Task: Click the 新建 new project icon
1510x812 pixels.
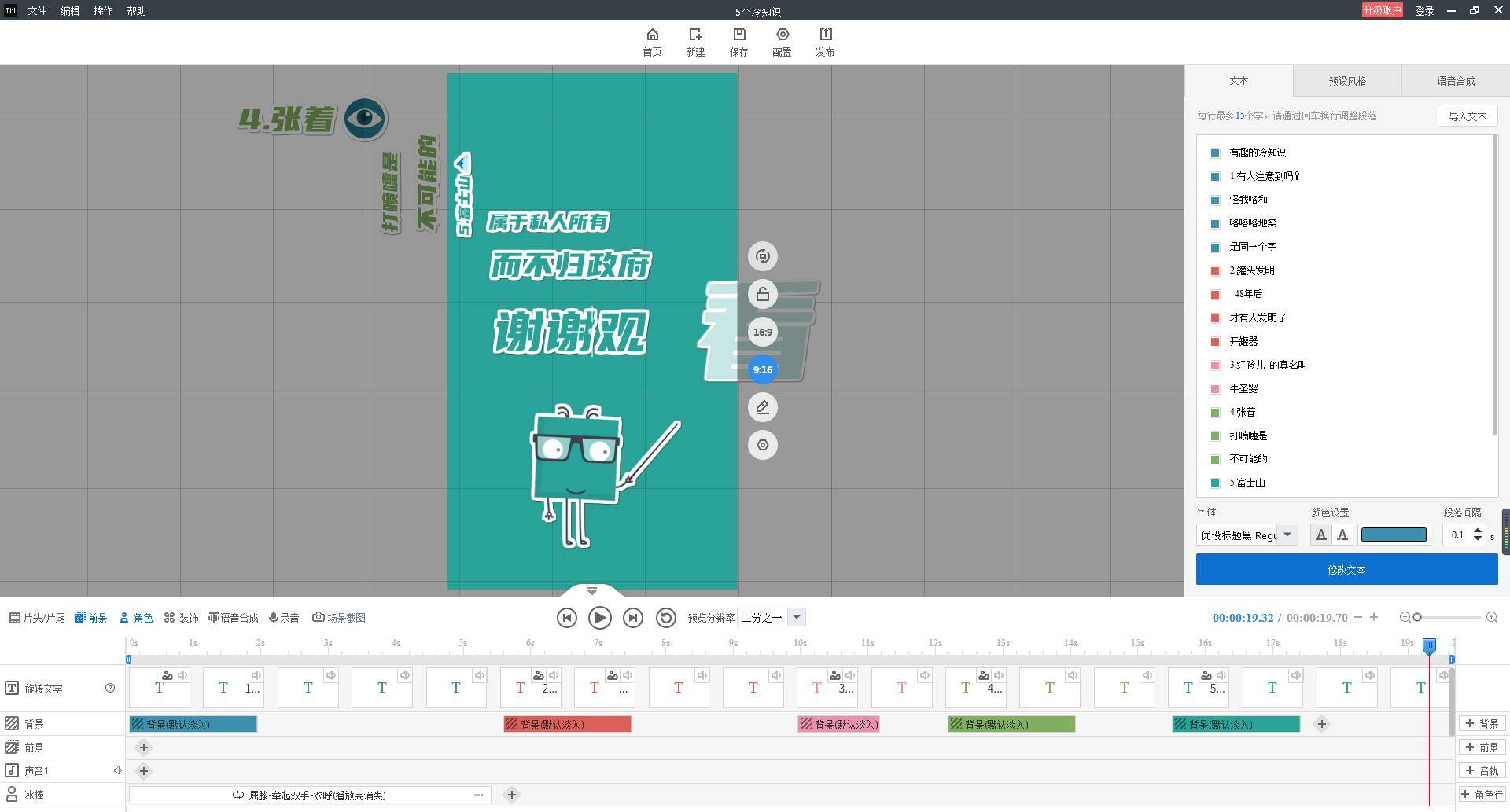Action: tap(695, 42)
